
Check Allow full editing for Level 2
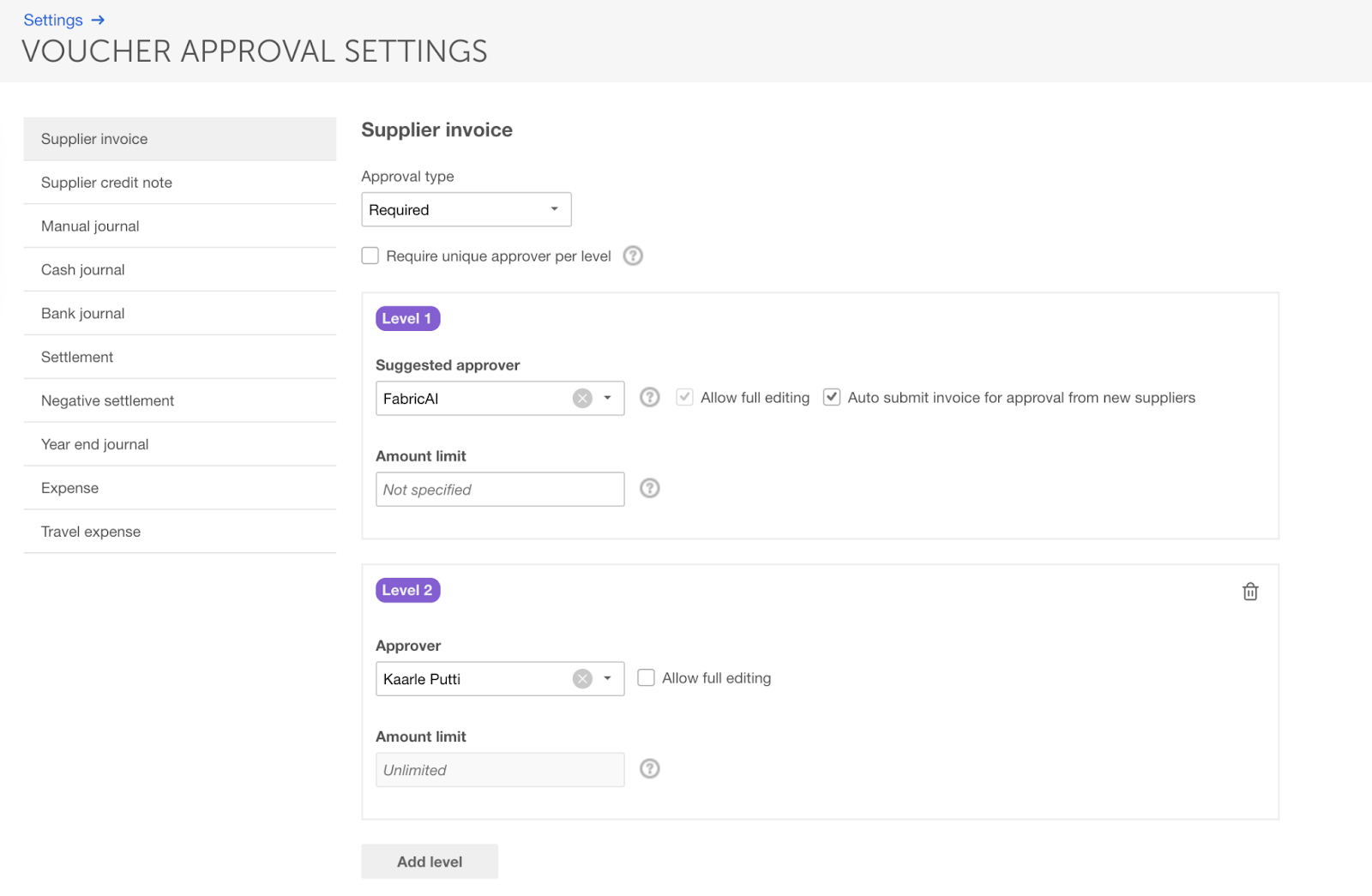point(647,678)
